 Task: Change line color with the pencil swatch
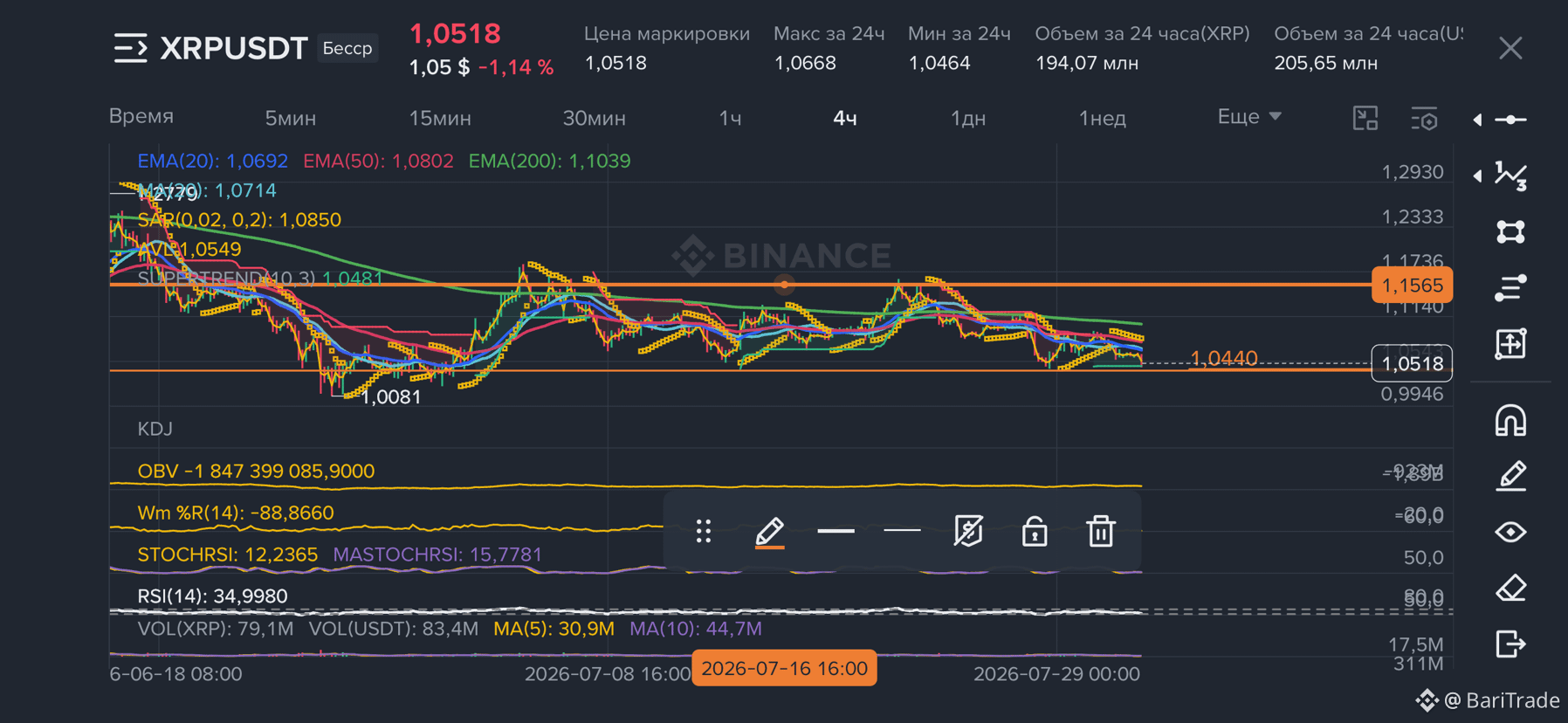[769, 532]
